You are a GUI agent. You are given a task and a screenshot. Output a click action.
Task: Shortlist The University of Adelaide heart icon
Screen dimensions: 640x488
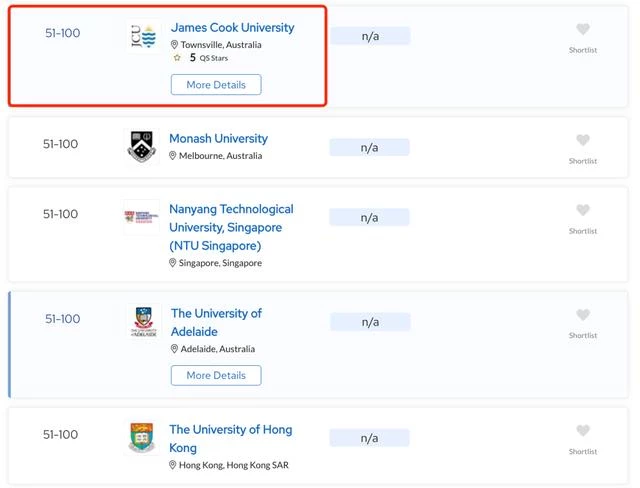coord(583,315)
